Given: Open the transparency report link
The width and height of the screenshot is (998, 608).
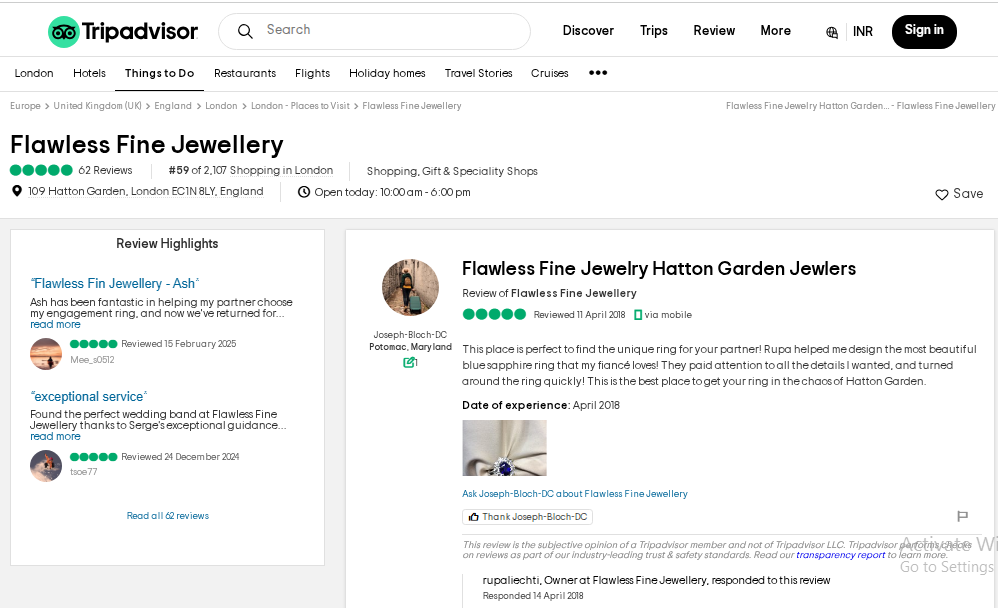Looking at the screenshot, I should click(x=840, y=555).
